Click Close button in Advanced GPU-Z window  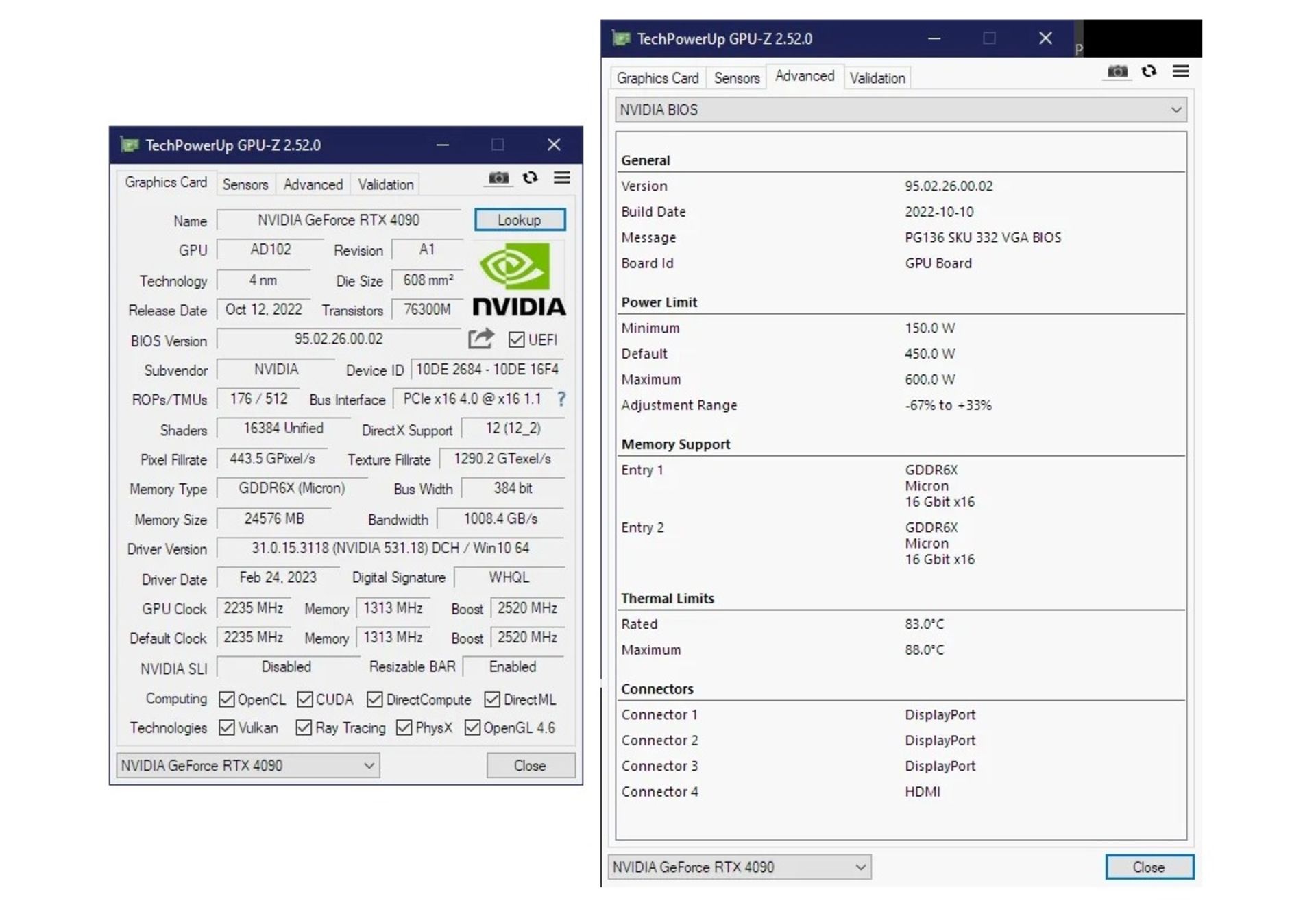[1149, 867]
